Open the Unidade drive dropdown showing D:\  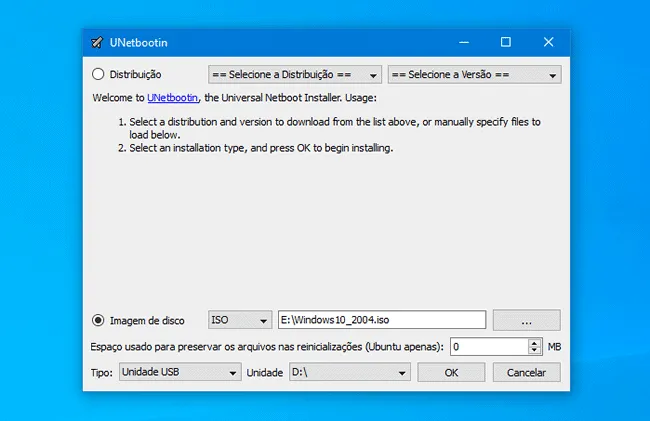[349, 372]
